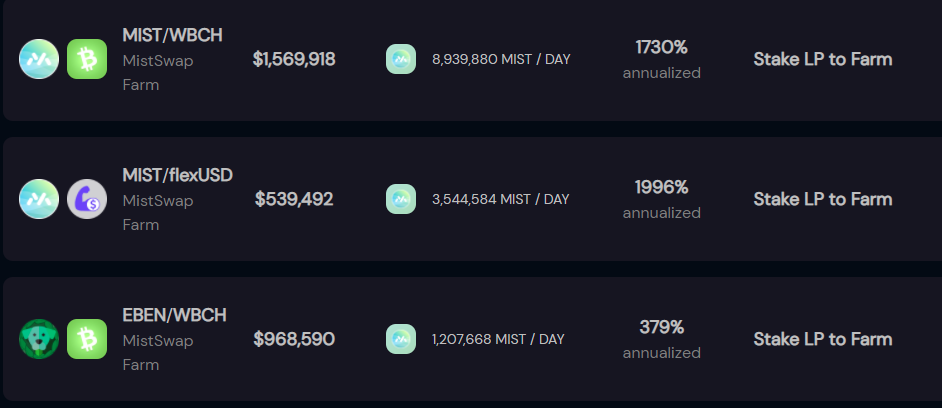Image resolution: width=942 pixels, height=408 pixels.
Task: Click the MIST reward icon beside 1,207,668 MIST / DAY
Action: pos(401,339)
